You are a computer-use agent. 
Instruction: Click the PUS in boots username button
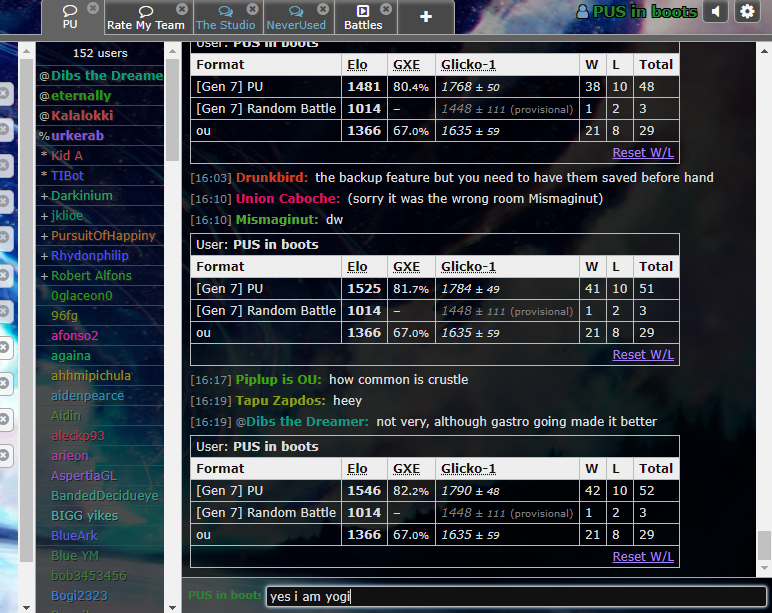(x=637, y=12)
